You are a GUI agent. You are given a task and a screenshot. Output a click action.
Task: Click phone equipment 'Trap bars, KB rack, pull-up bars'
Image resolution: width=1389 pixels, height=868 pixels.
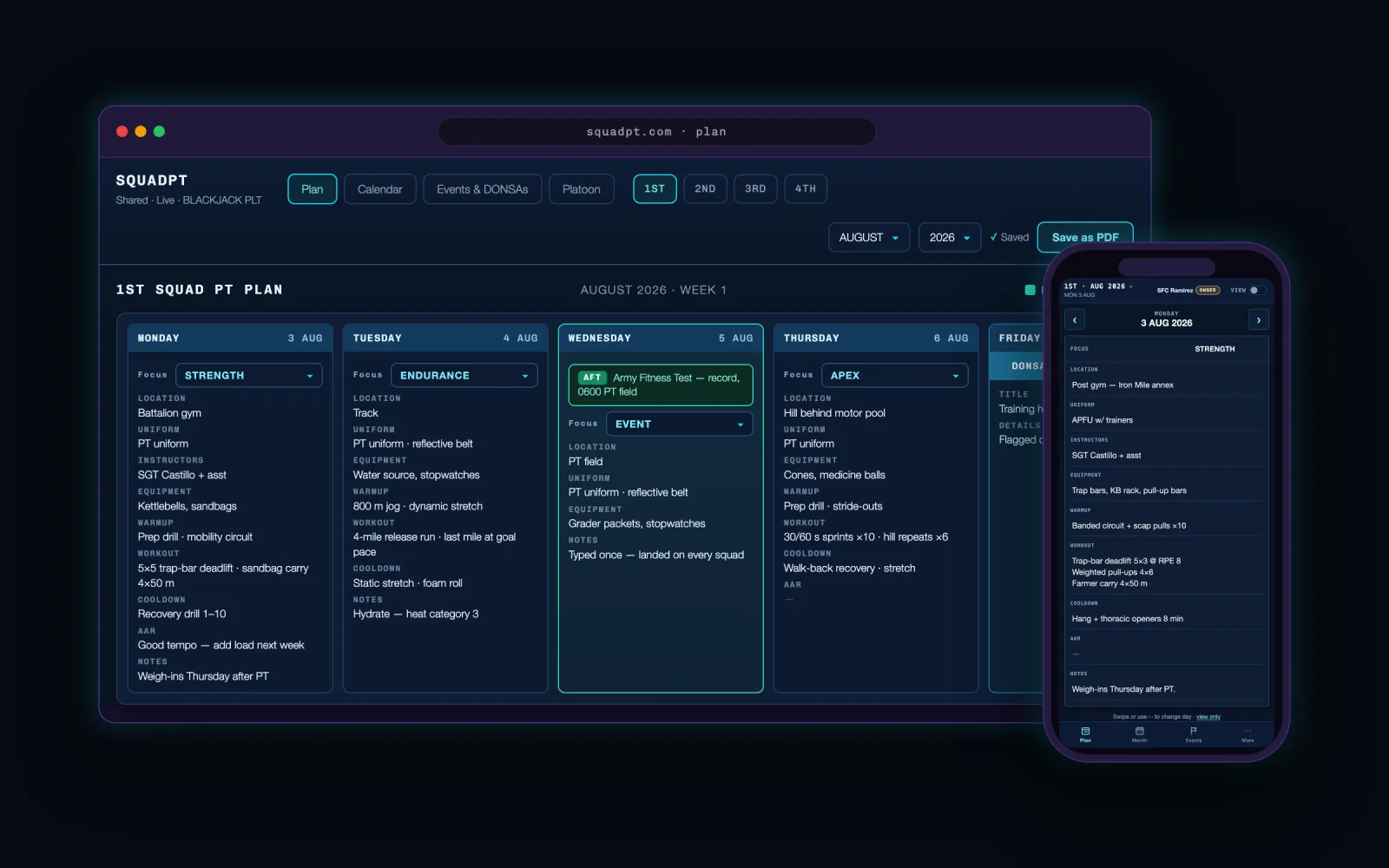[1129, 490]
